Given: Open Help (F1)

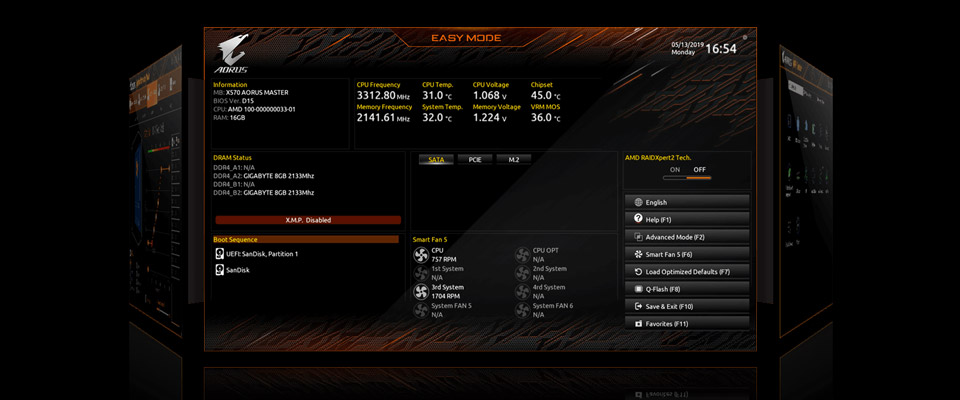Looking at the screenshot, I should tap(687, 219).
